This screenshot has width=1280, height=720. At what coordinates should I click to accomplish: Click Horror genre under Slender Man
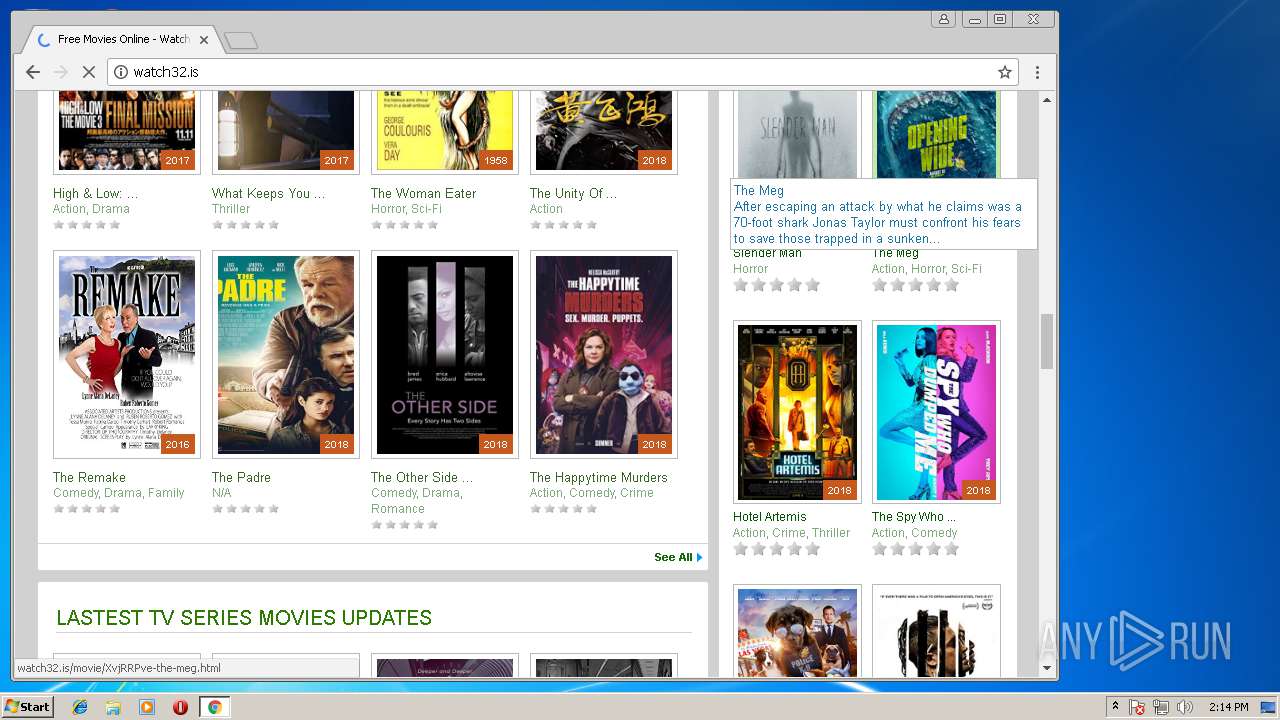click(750, 269)
